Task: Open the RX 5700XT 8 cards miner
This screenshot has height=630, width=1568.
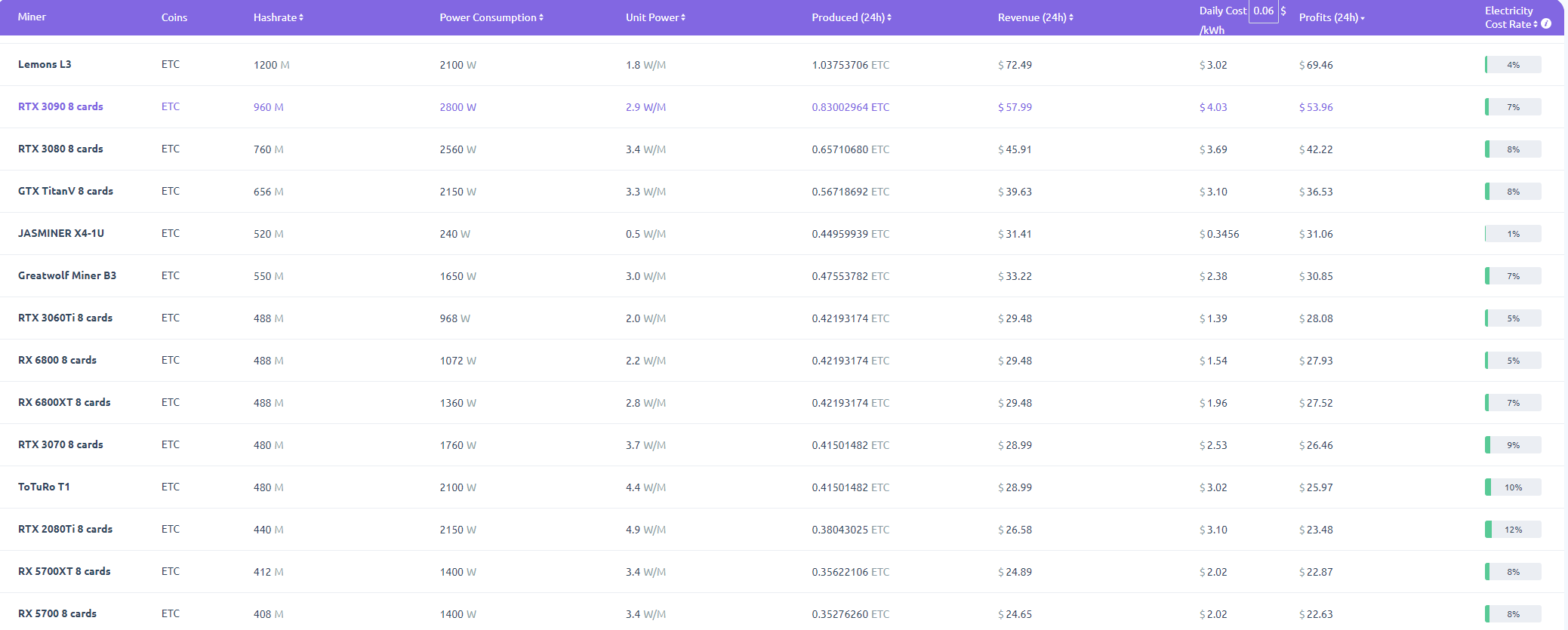Action: click(x=64, y=571)
